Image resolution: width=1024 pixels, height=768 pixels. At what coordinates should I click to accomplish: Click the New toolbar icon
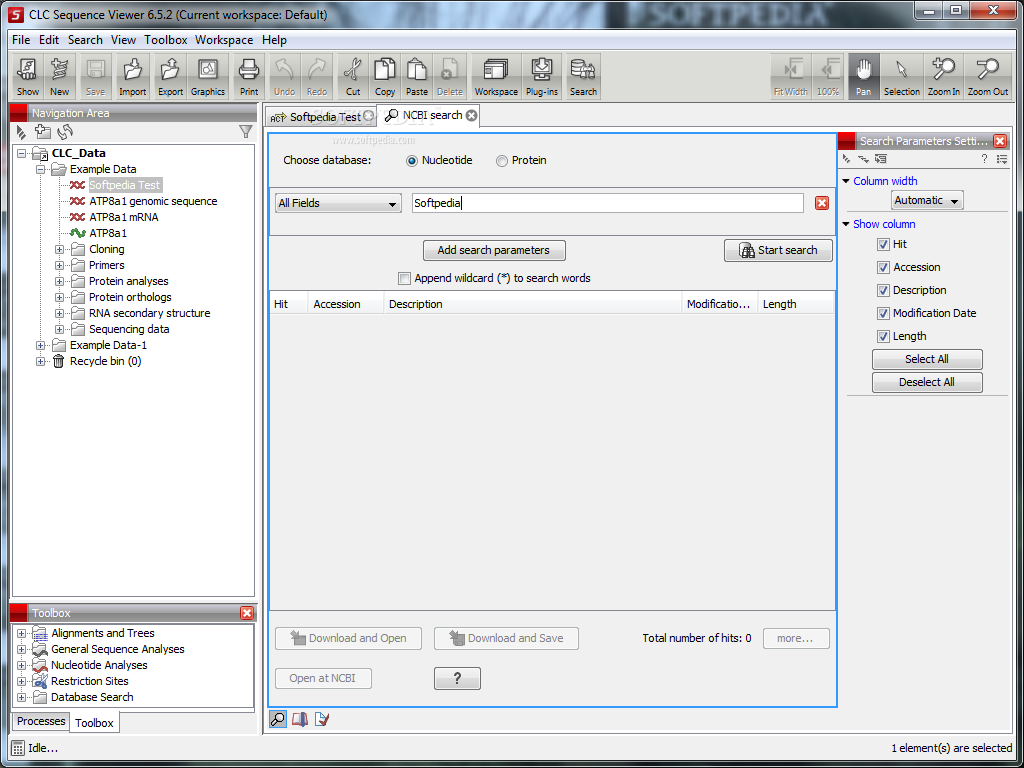coord(59,76)
